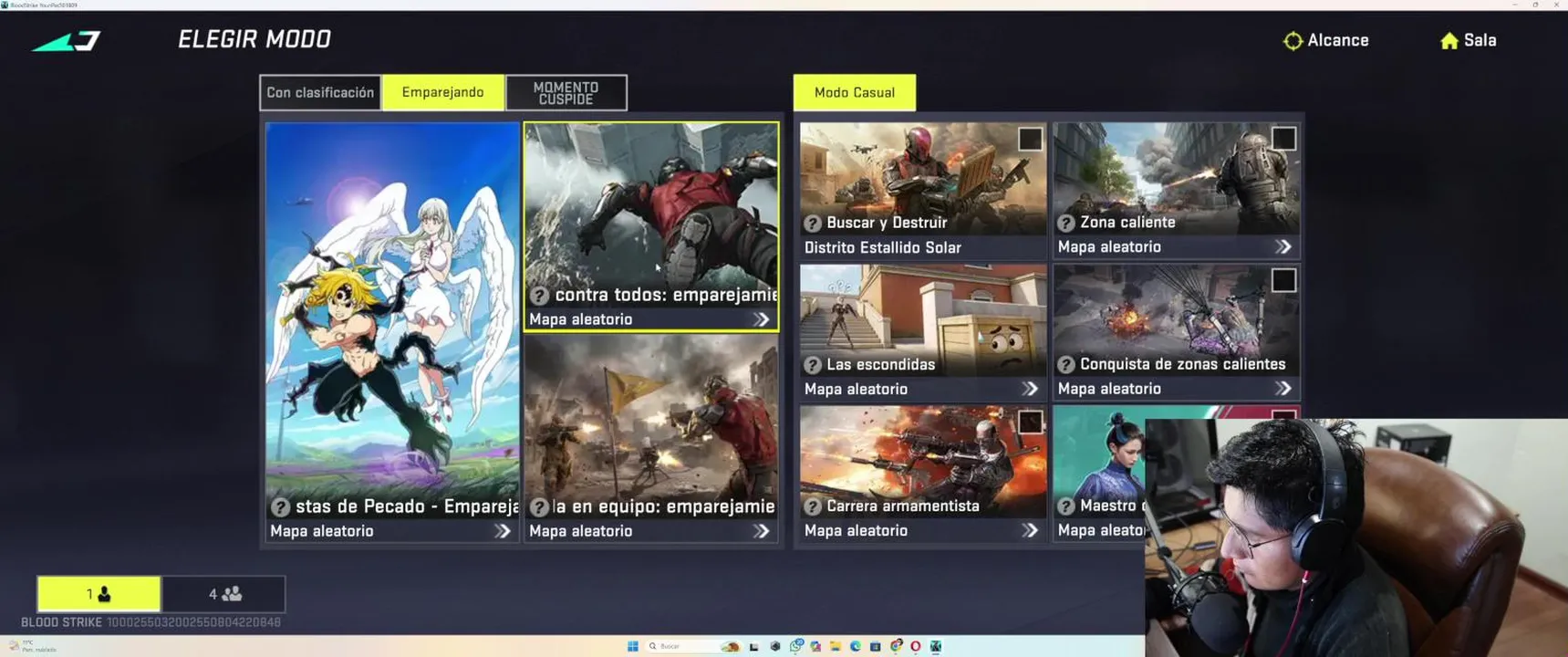This screenshot has width=1568, height=657.
Task: Open help for Buscar y Destruir mode
Action: pyautogui.click(x=813, y=223)
